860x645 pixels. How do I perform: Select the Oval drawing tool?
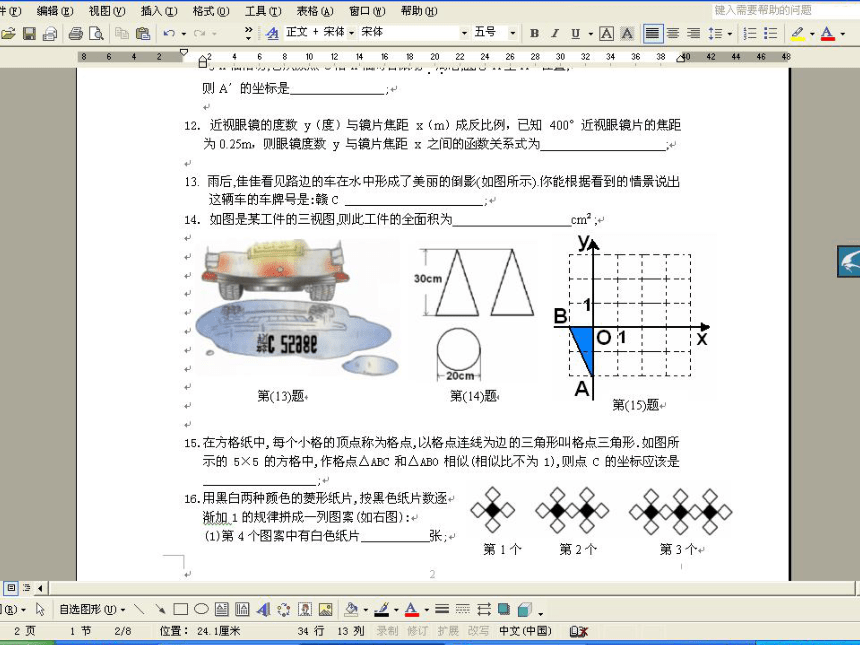click(201, 609)
